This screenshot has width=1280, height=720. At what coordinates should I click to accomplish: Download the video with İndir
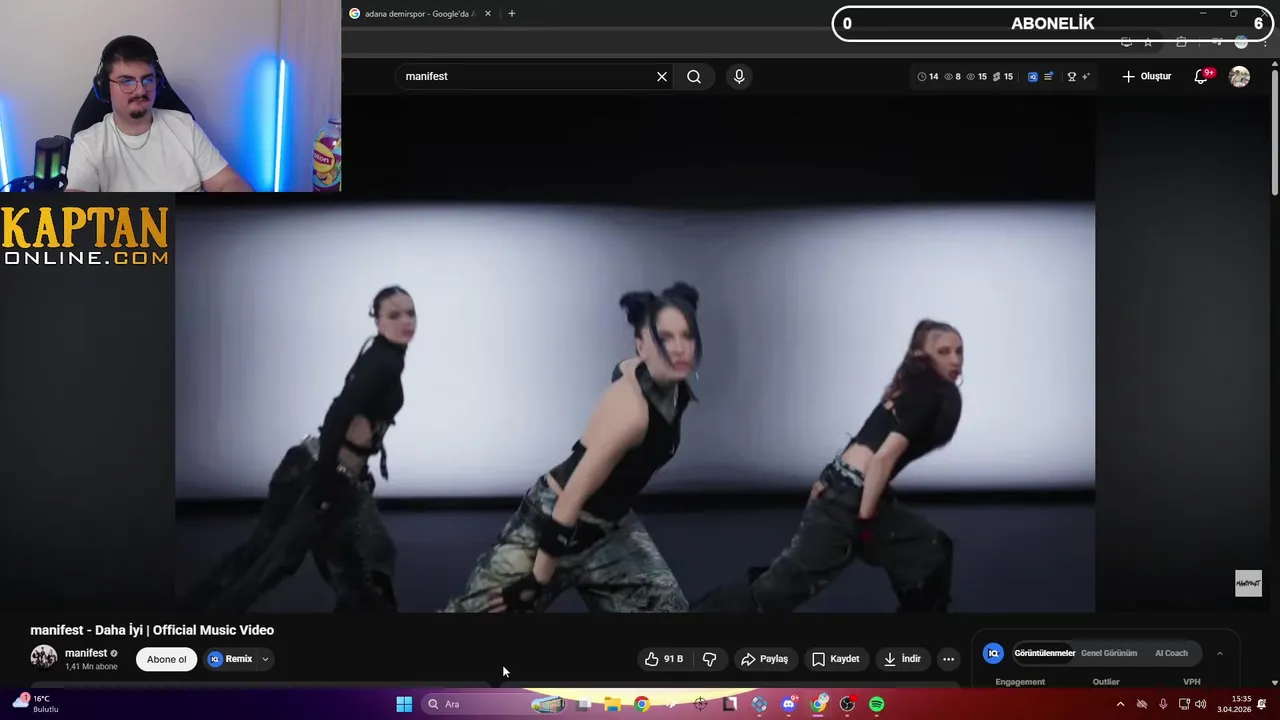pyautogui.click(x=902, y=659)
